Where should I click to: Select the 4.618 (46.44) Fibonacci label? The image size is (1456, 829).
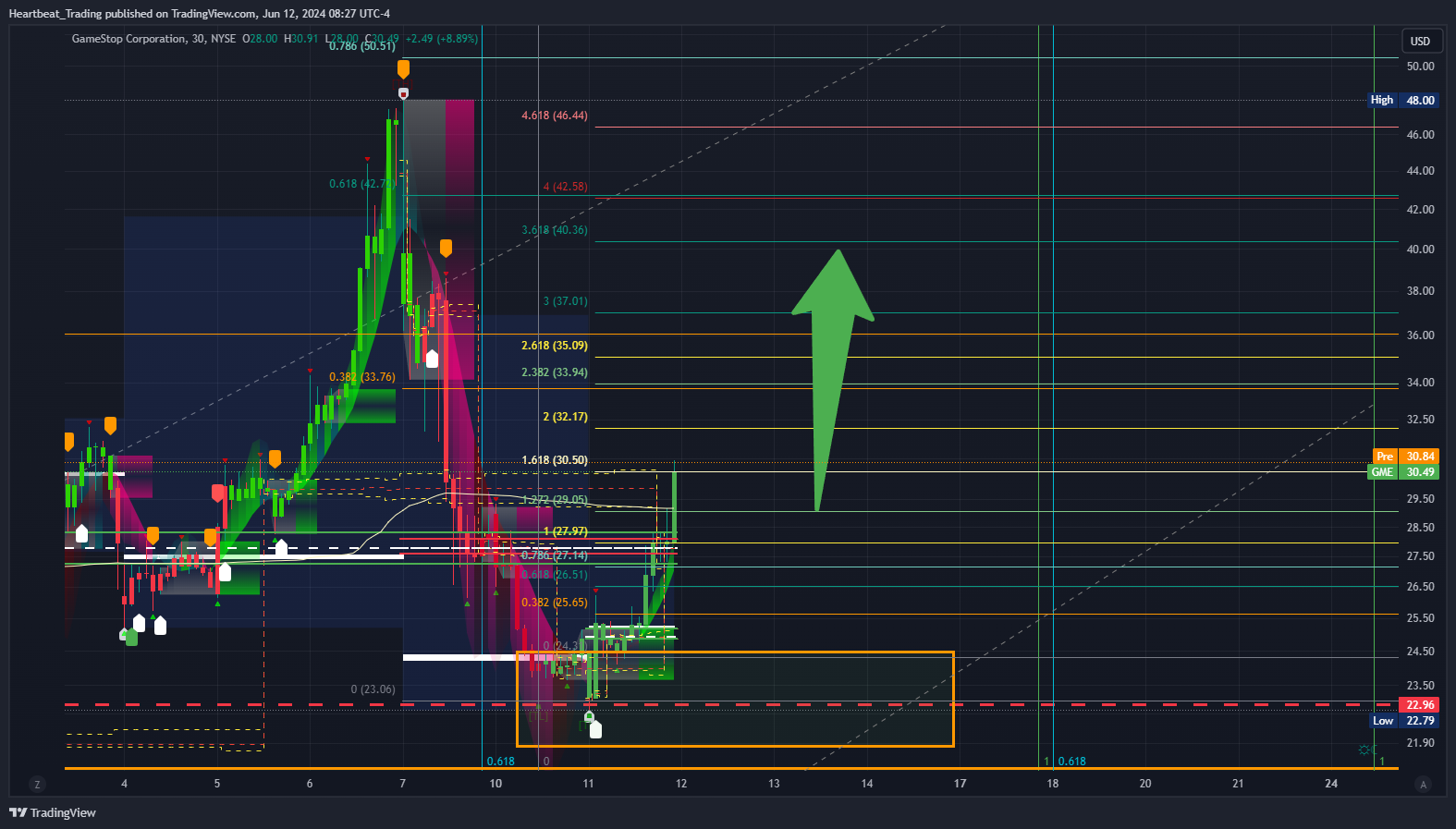click(x=555, y=116)
